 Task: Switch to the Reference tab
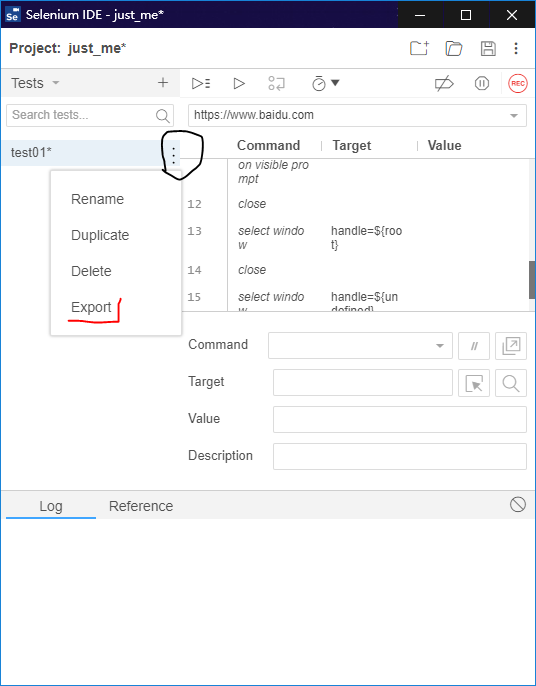click(x=141, y=506)
